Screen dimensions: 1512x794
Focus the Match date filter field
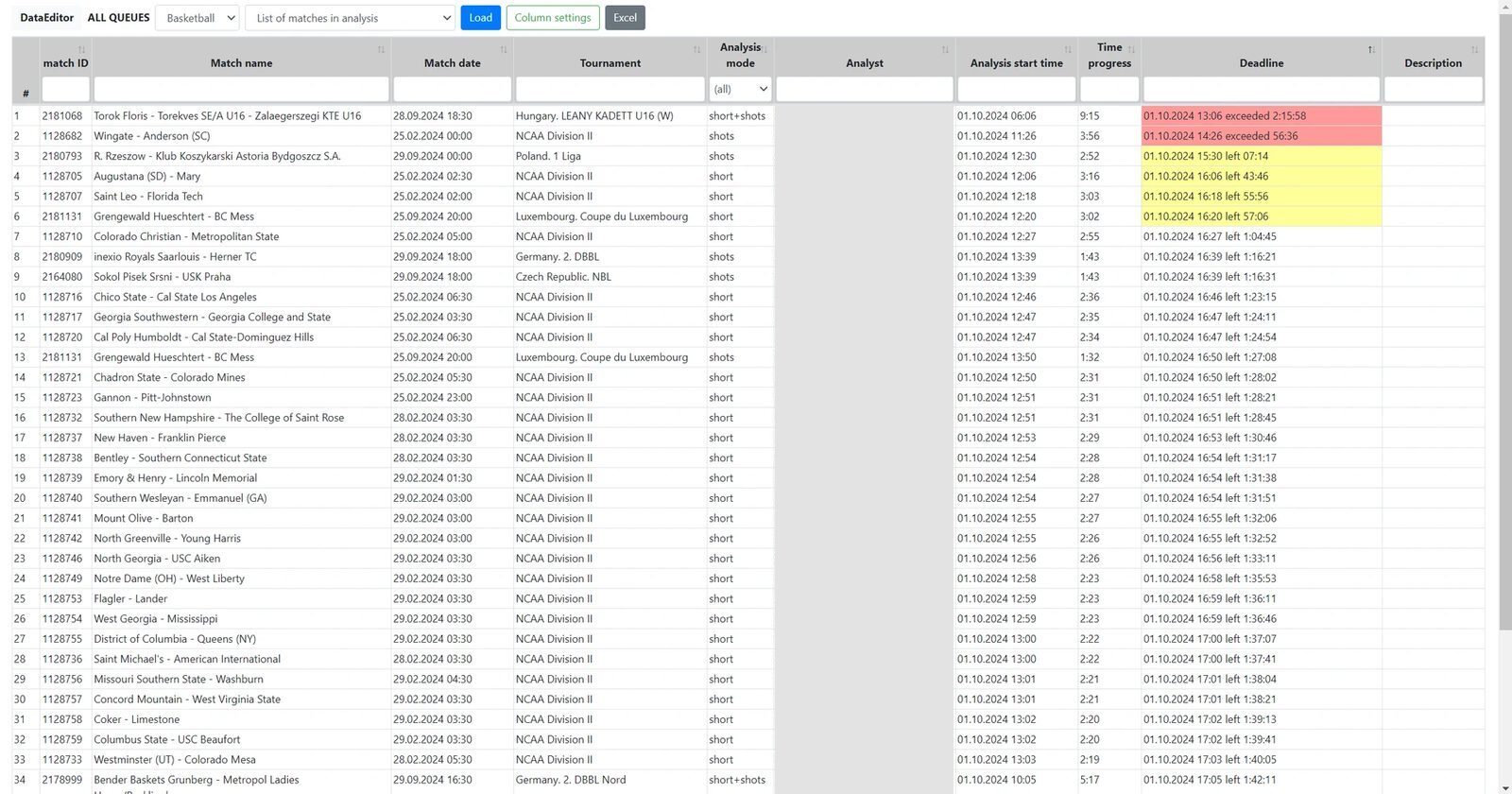(x=452, y=89)
